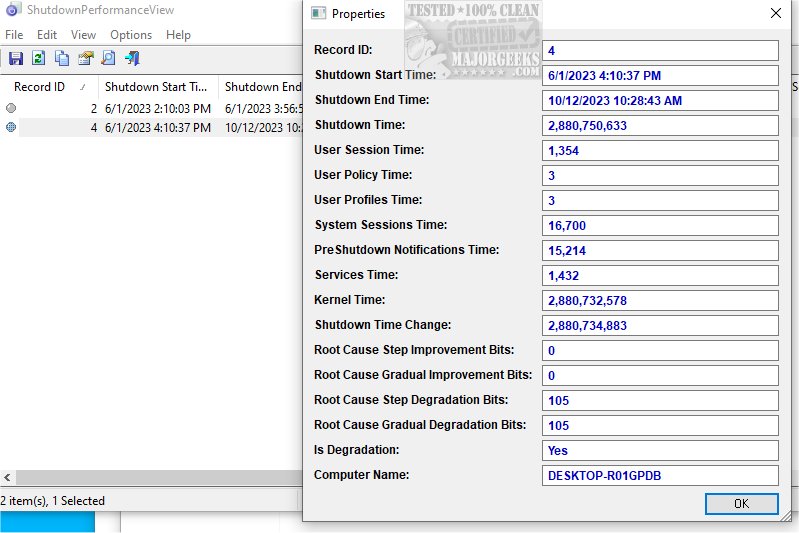This screenshot has height=533, width=799.
Task: Click the 'User Session Time:' label
Action: (369, 150)
